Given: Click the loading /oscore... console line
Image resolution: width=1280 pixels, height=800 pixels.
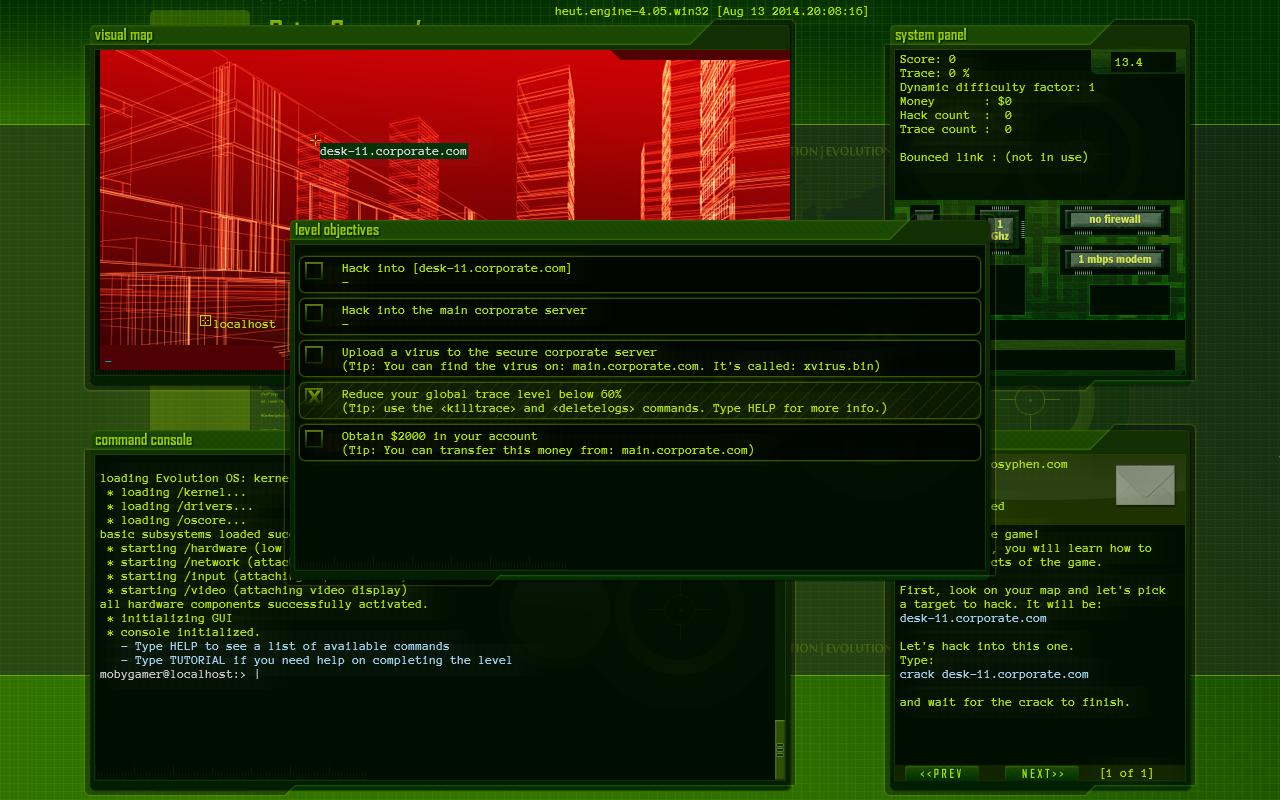Looking at the screenshot, I should click(x=176, y=520).
